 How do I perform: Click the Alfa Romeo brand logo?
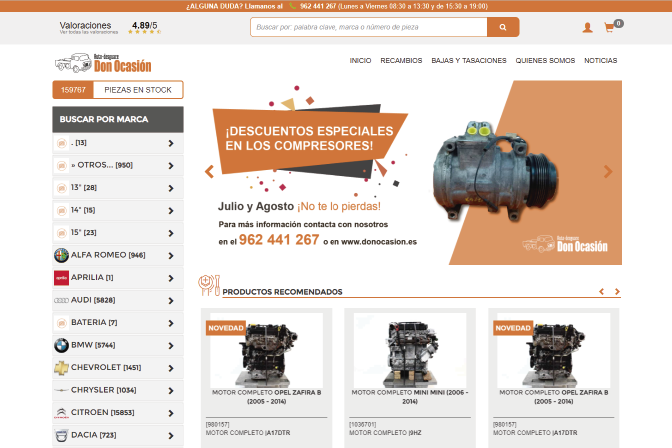[61, 256]
